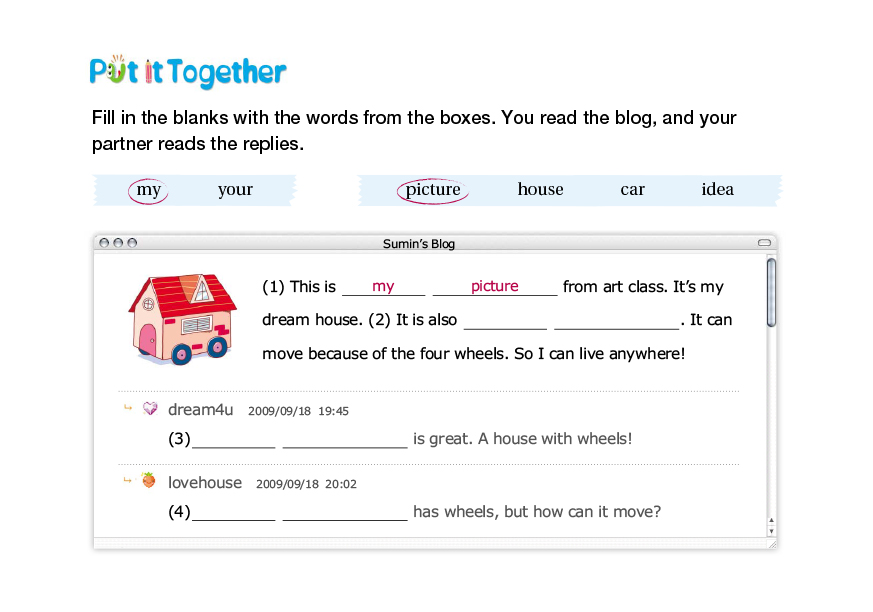Viewport: 873px width, 612px height.
Task: Pick the word 'car' from the box
Action: pos(632,190)
